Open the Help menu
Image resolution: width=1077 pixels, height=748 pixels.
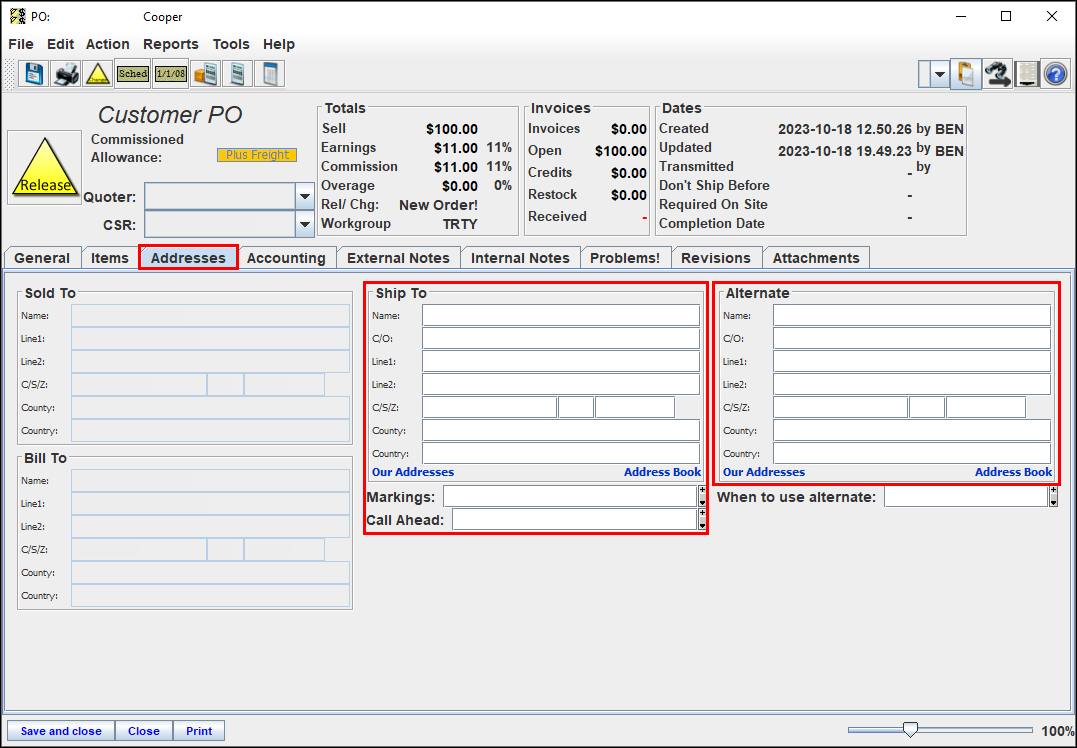pyautogui.click(x=279, y=44)
